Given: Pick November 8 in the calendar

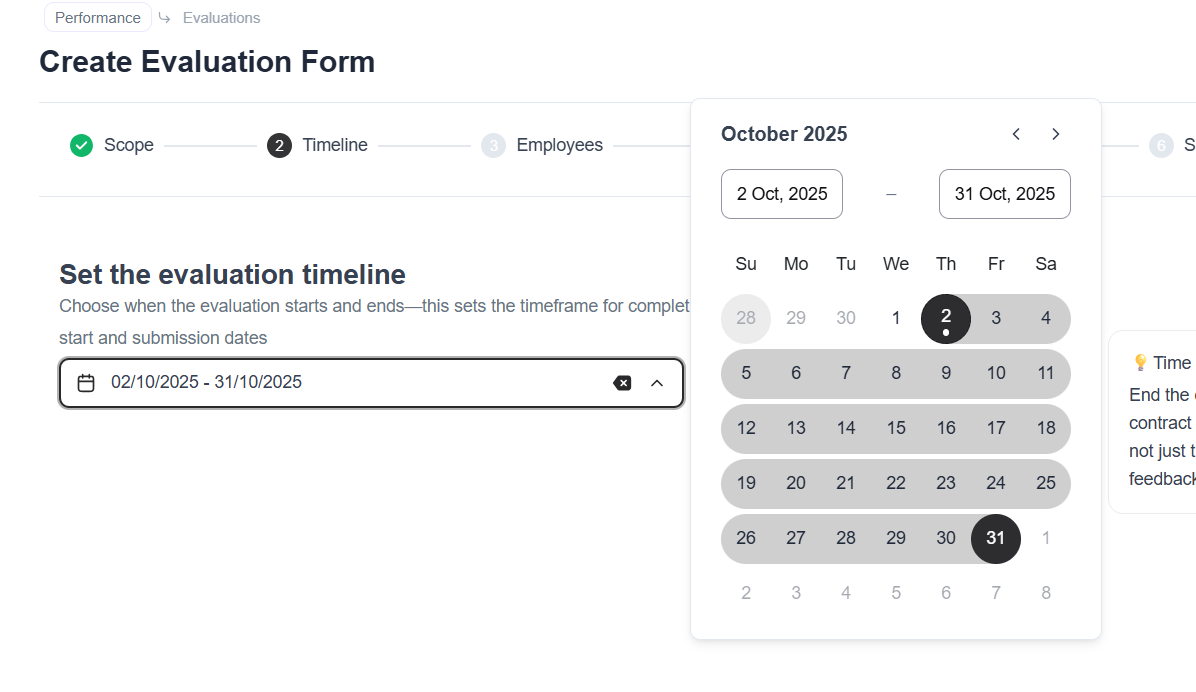Looking at the screenshot, I should [x=1046, y=593].
